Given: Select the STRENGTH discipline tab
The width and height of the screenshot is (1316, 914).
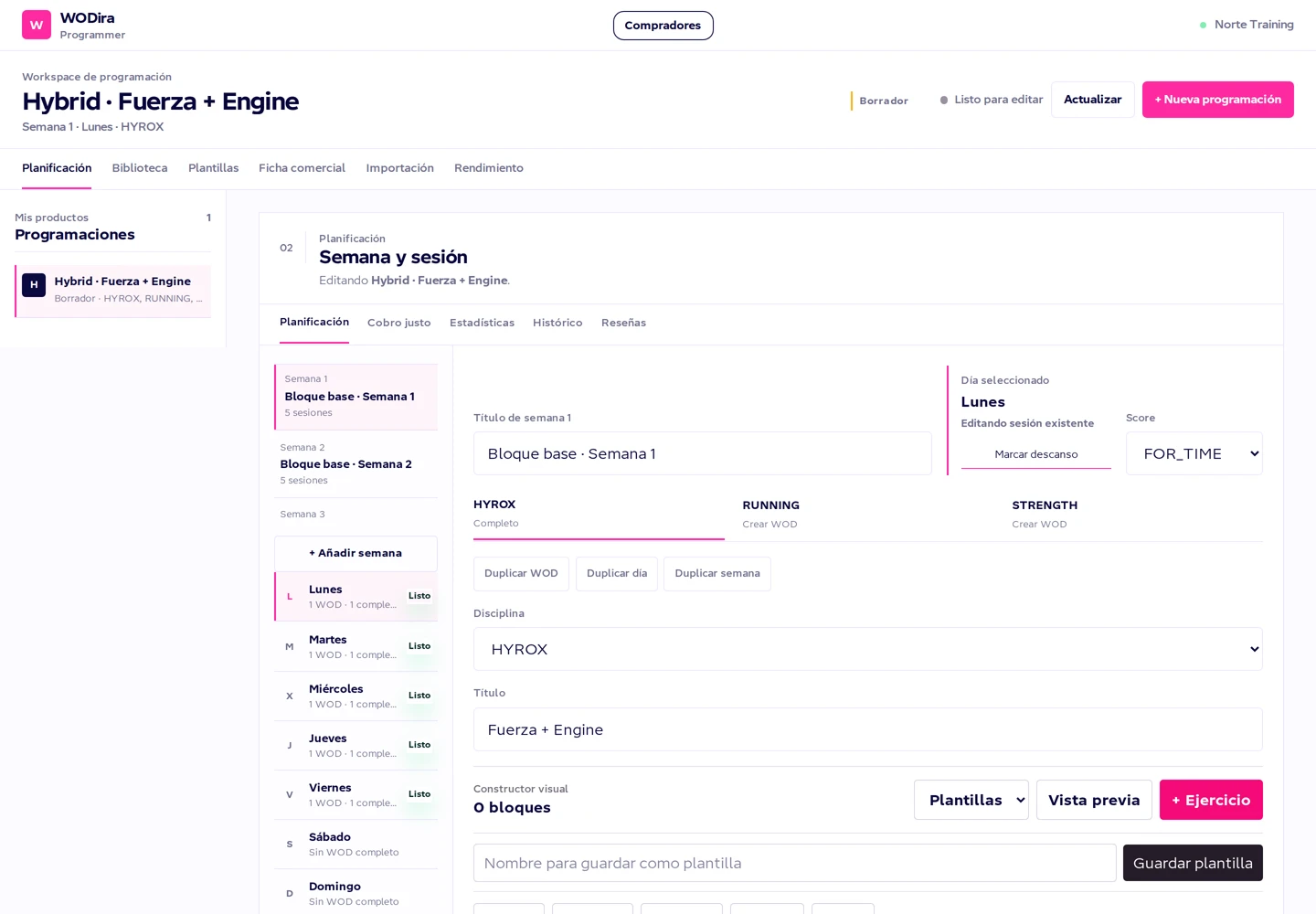Looking at the screenshot, I should pyautogui.click(x=1137, y=515).
